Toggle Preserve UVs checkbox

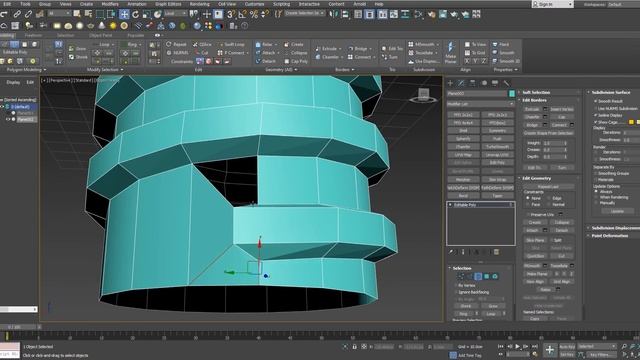(x=528, y=214)
